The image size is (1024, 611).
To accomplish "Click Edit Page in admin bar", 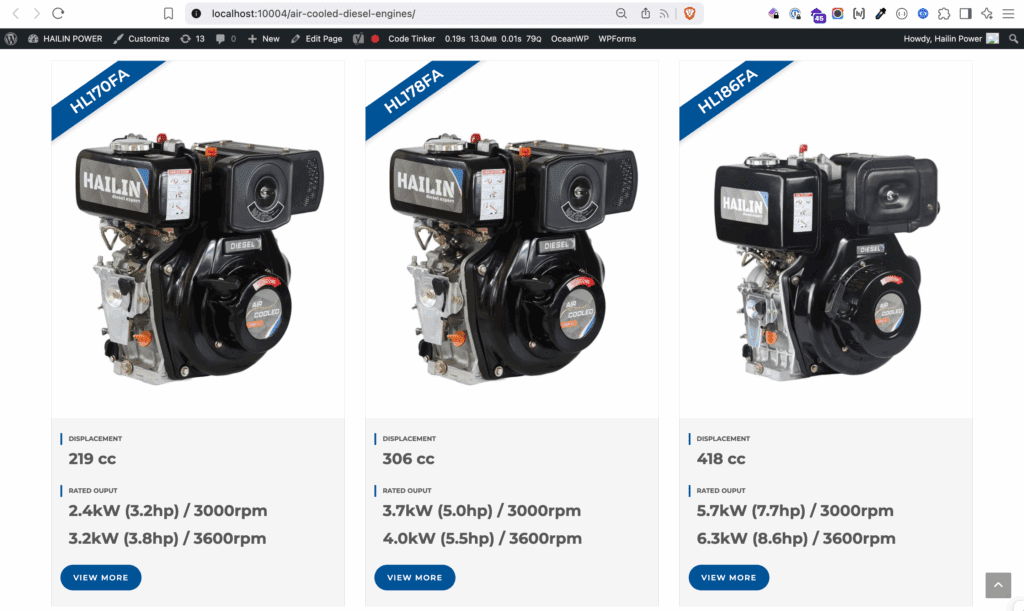I will click(317, 39).
